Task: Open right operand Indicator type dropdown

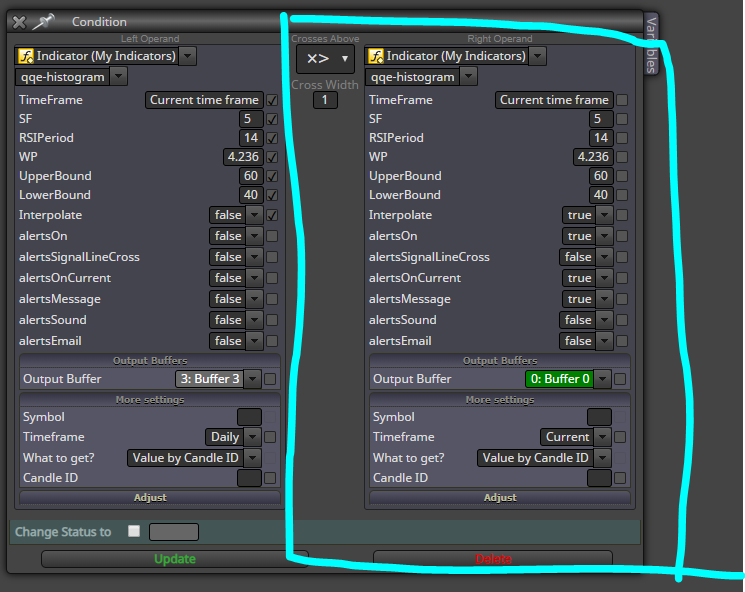Action: point(537,56)
